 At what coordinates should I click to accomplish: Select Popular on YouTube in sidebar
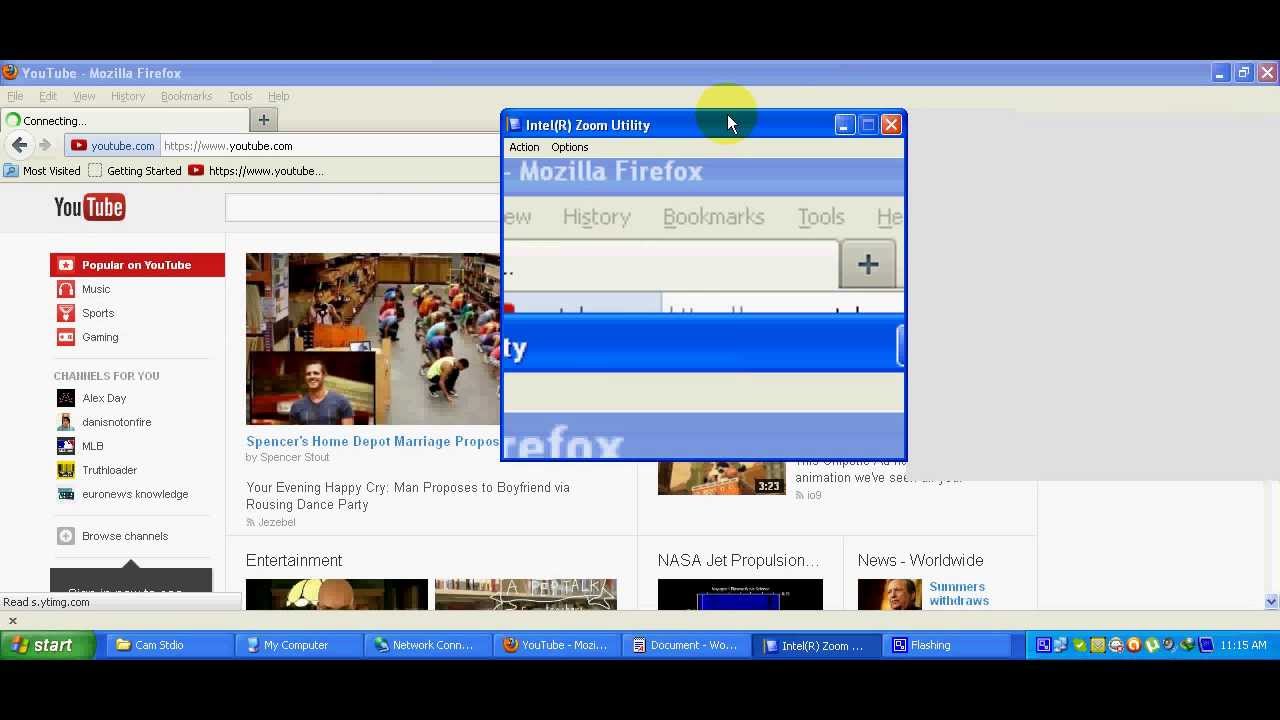(x=137, y=265)
